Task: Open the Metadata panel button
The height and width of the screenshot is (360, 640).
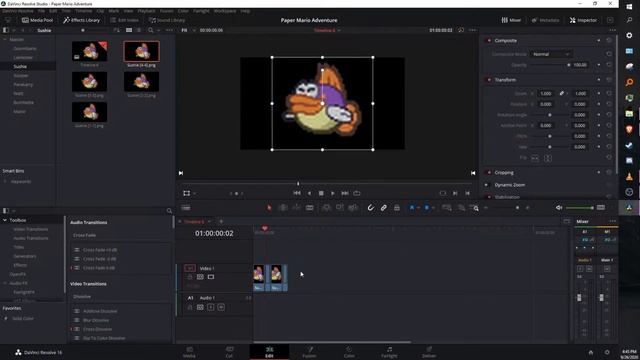Action: click(545, 20)
